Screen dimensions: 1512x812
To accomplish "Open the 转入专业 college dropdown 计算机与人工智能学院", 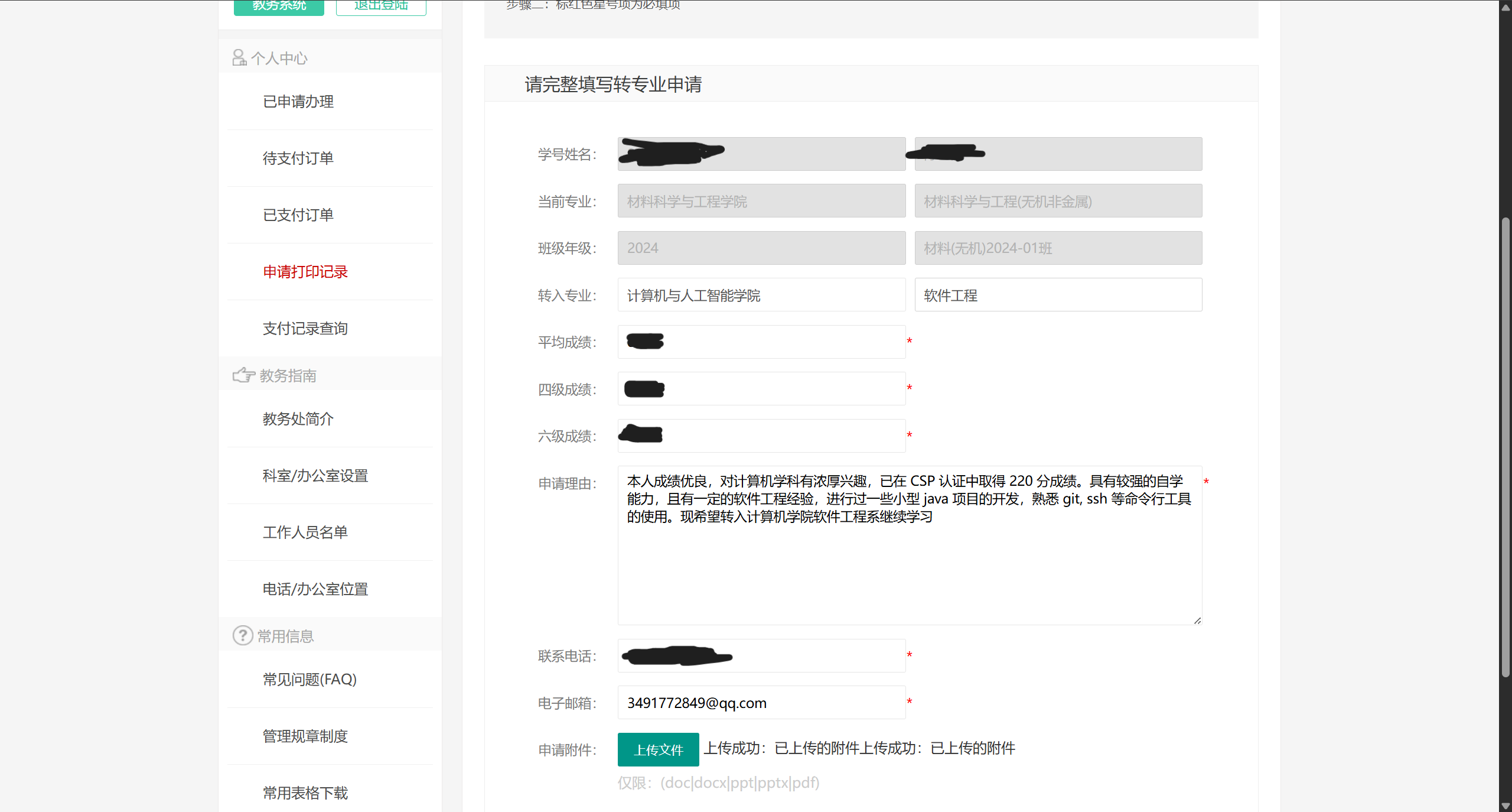I will pyautogui.click(x=761, y=295).
